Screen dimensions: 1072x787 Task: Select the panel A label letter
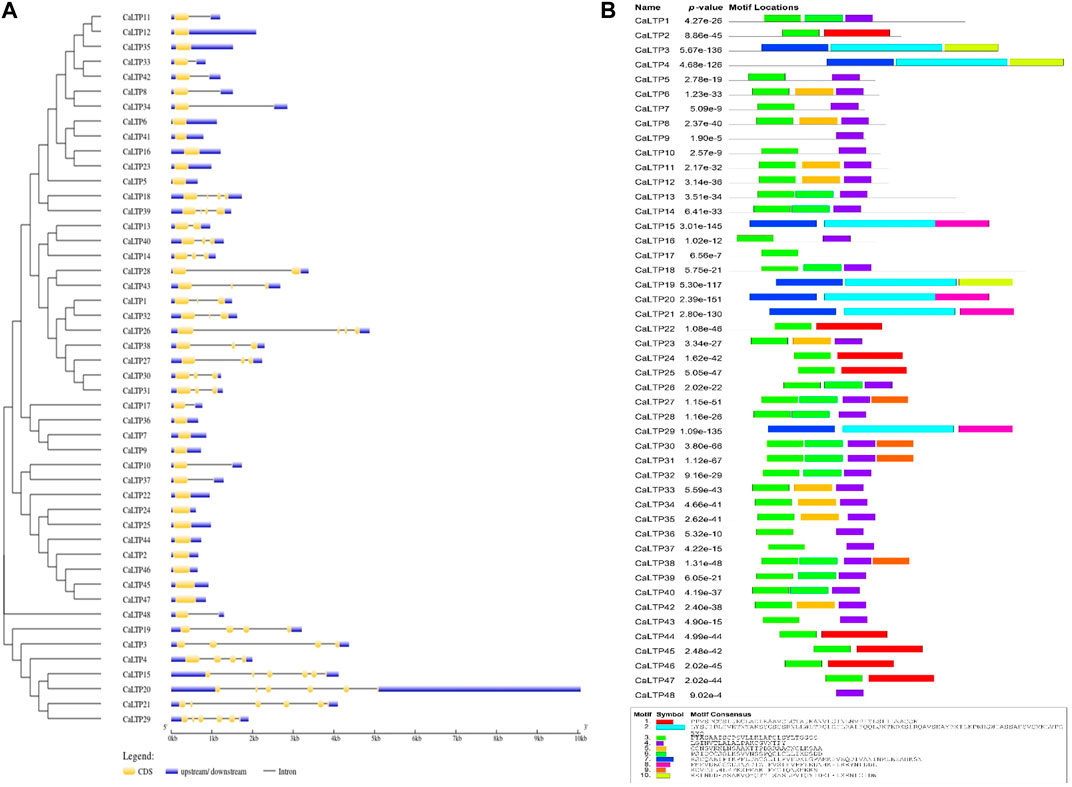click(x=9, y=12)
